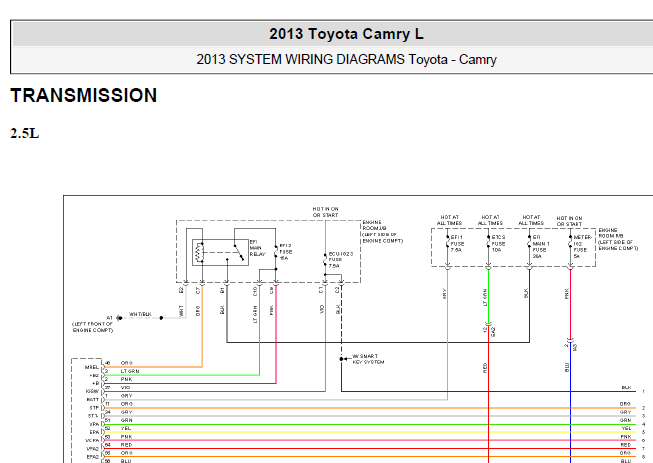653x463 pixels.
Task: Click the EFI MAIN 1 fuse label
Action: (541, 246)
